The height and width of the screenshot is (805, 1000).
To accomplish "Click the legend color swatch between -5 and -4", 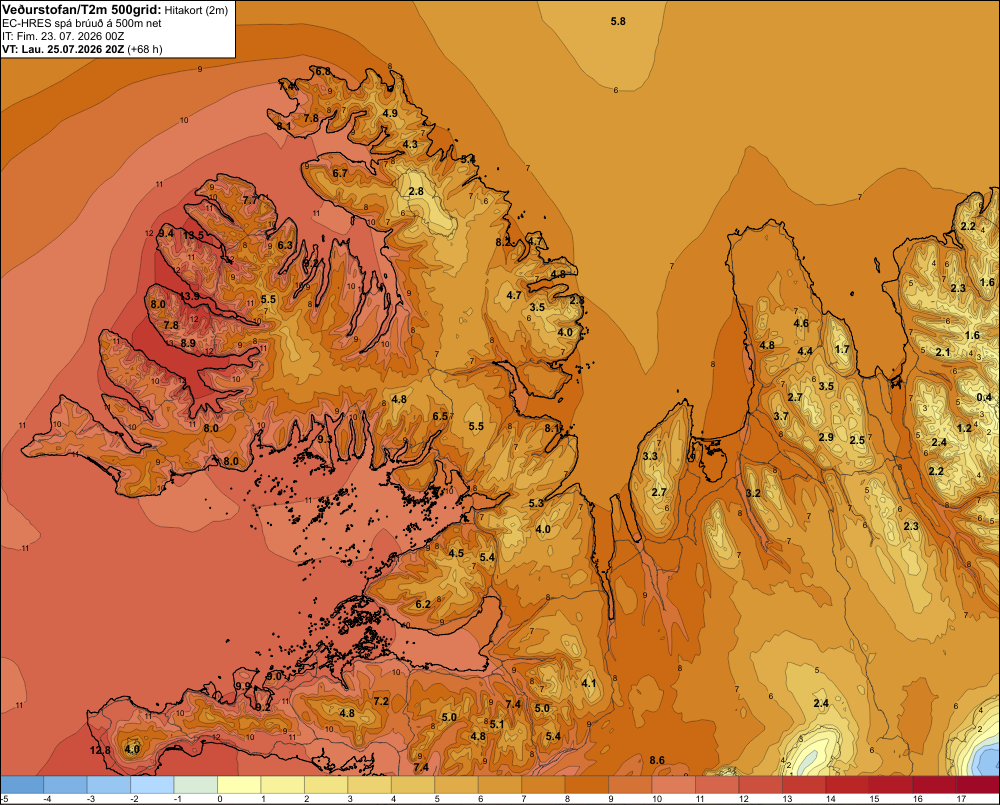I will 22,785.
